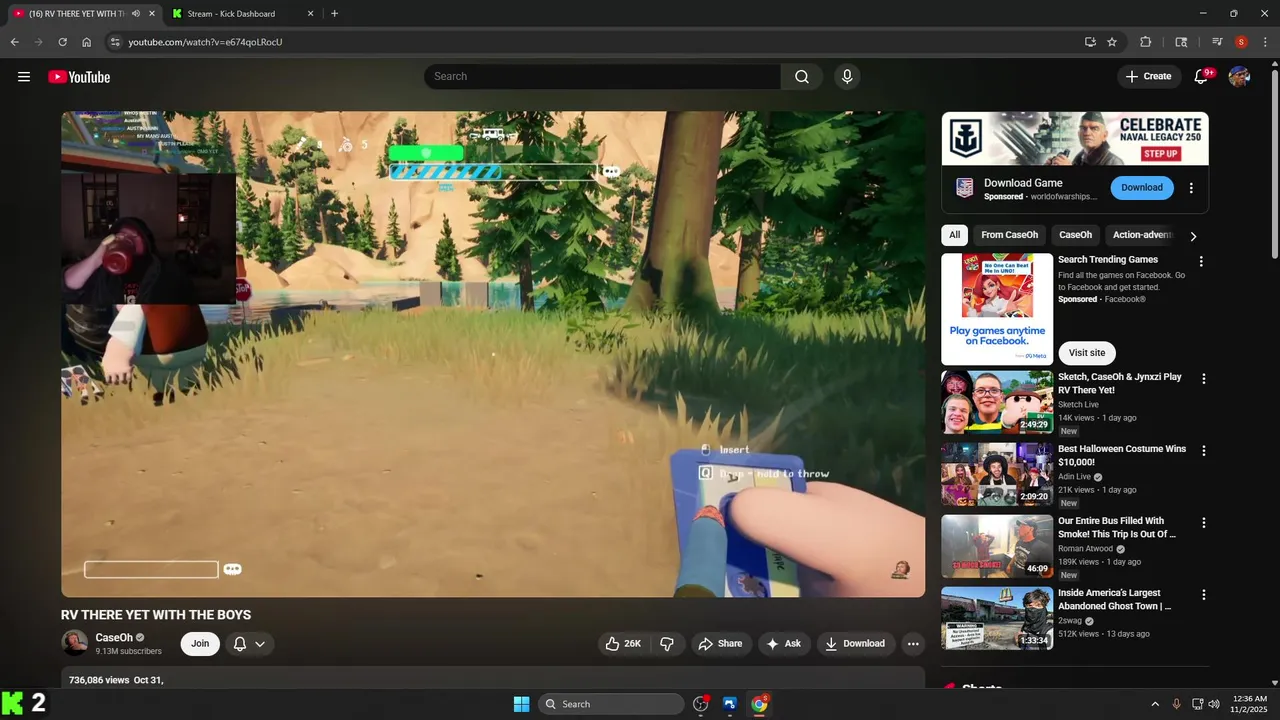Viewport: 1280px width, 720px height.
Task: Open the Chrome home page button
Action: (87, 42)
